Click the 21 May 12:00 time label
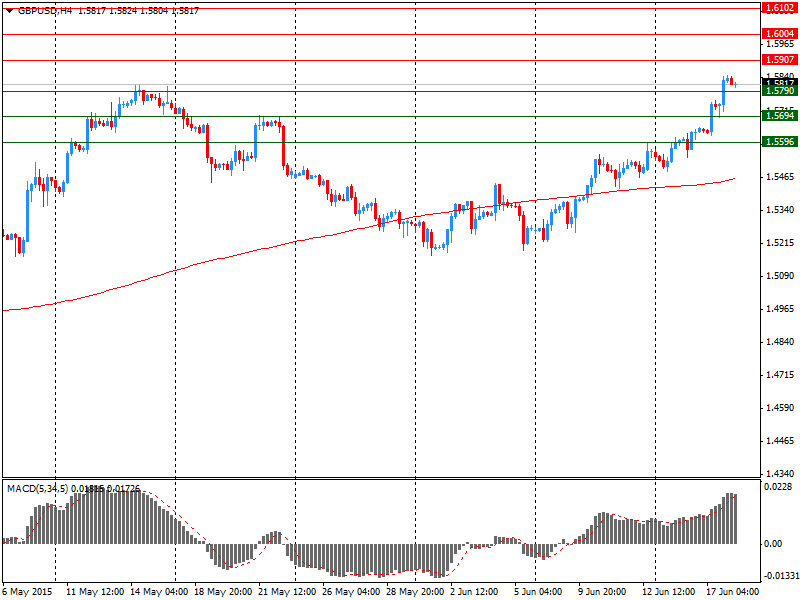This screenshot has width=800, height=600. pos(287,592)
